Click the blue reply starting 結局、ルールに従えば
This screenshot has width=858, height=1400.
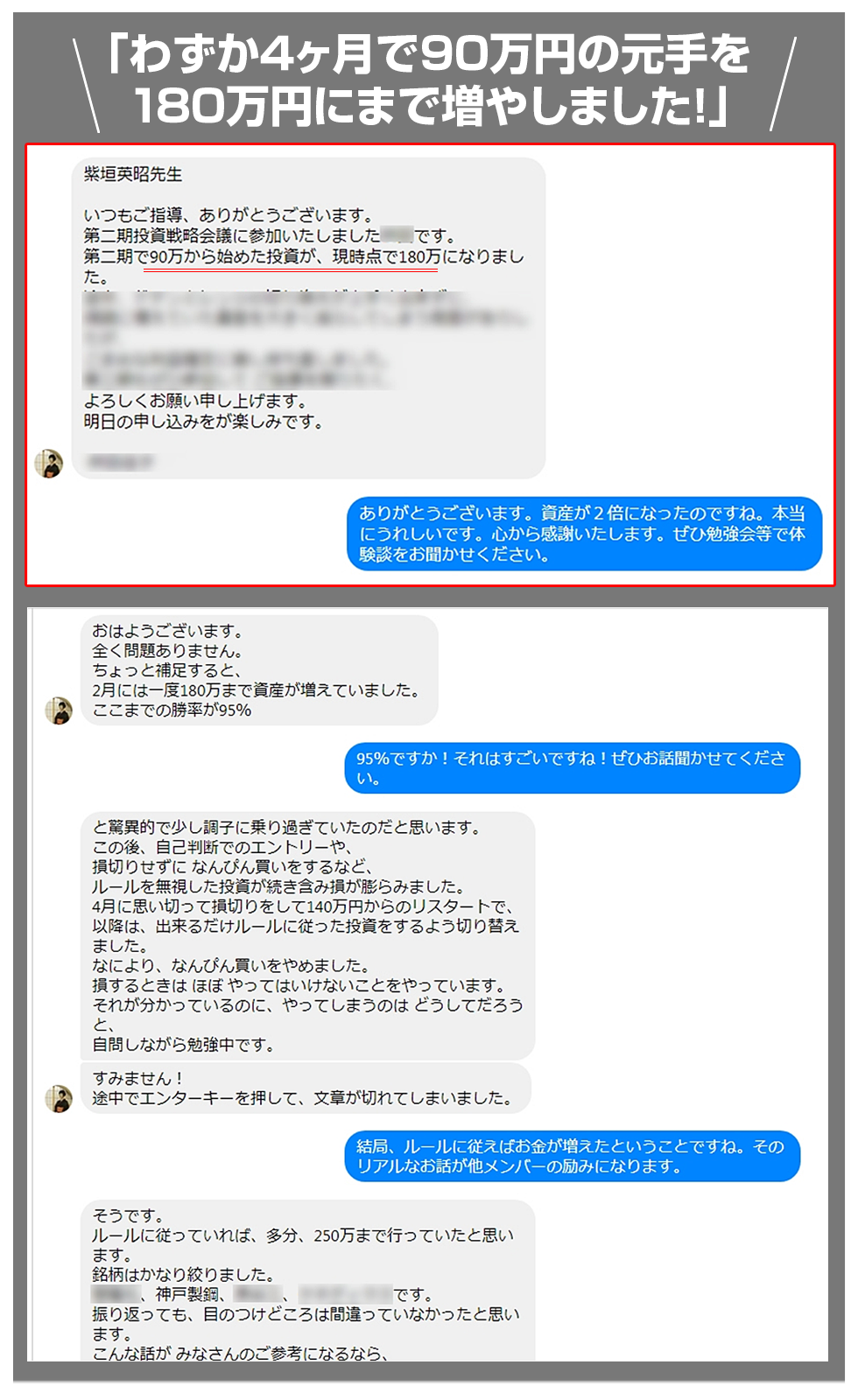click(x=573, y=1156)
